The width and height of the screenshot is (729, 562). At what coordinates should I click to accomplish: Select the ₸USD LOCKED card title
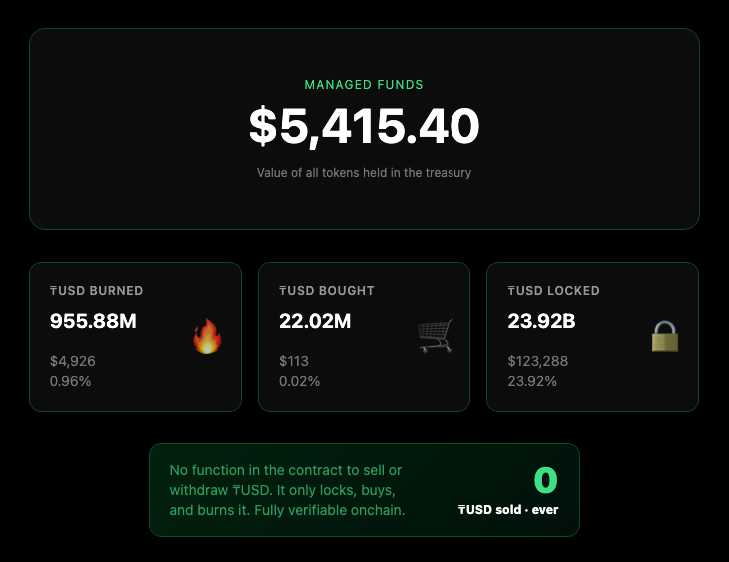554,291
